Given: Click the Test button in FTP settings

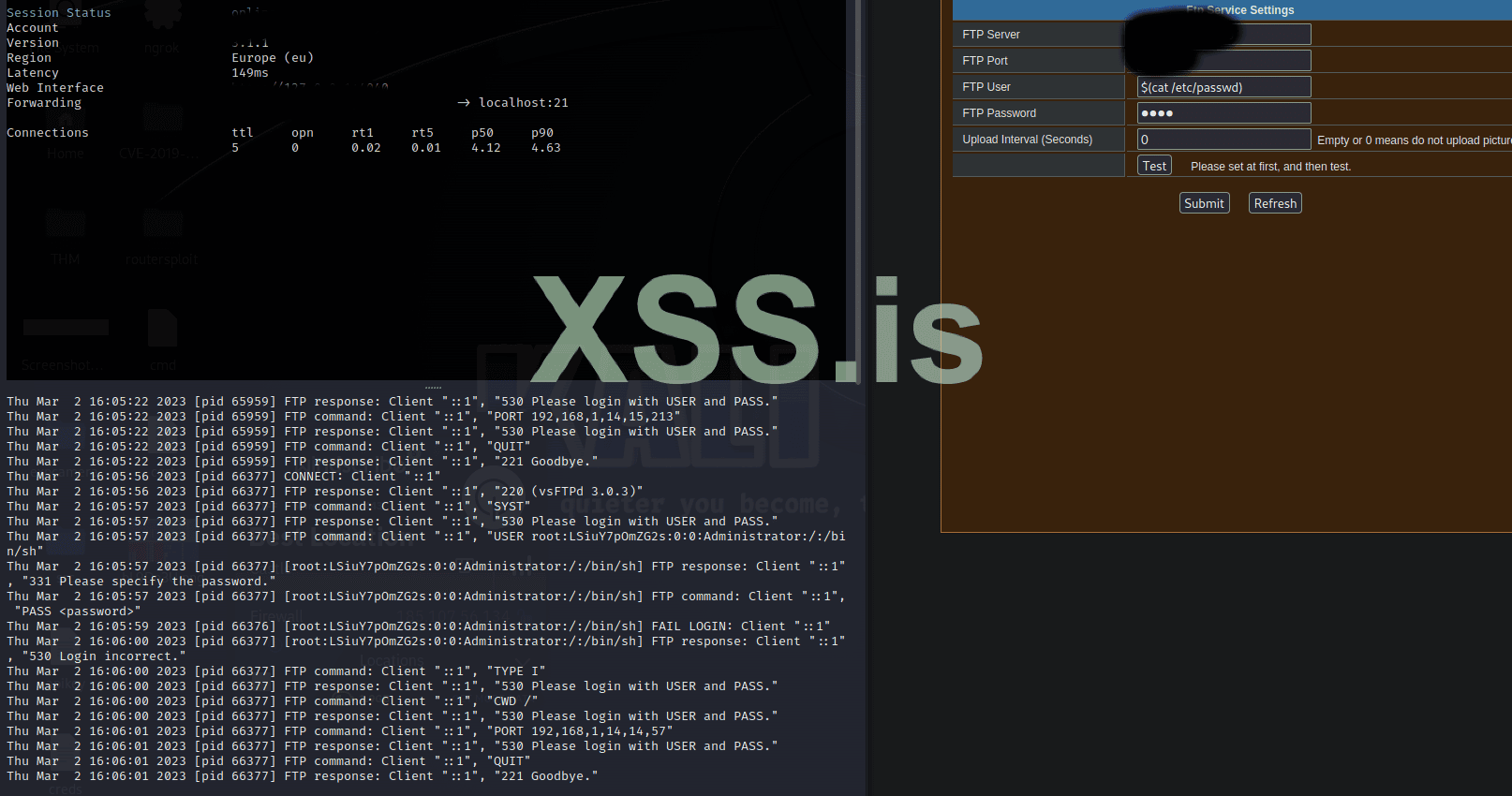Looking at the screenshot, I should [x=1154, y=166].
